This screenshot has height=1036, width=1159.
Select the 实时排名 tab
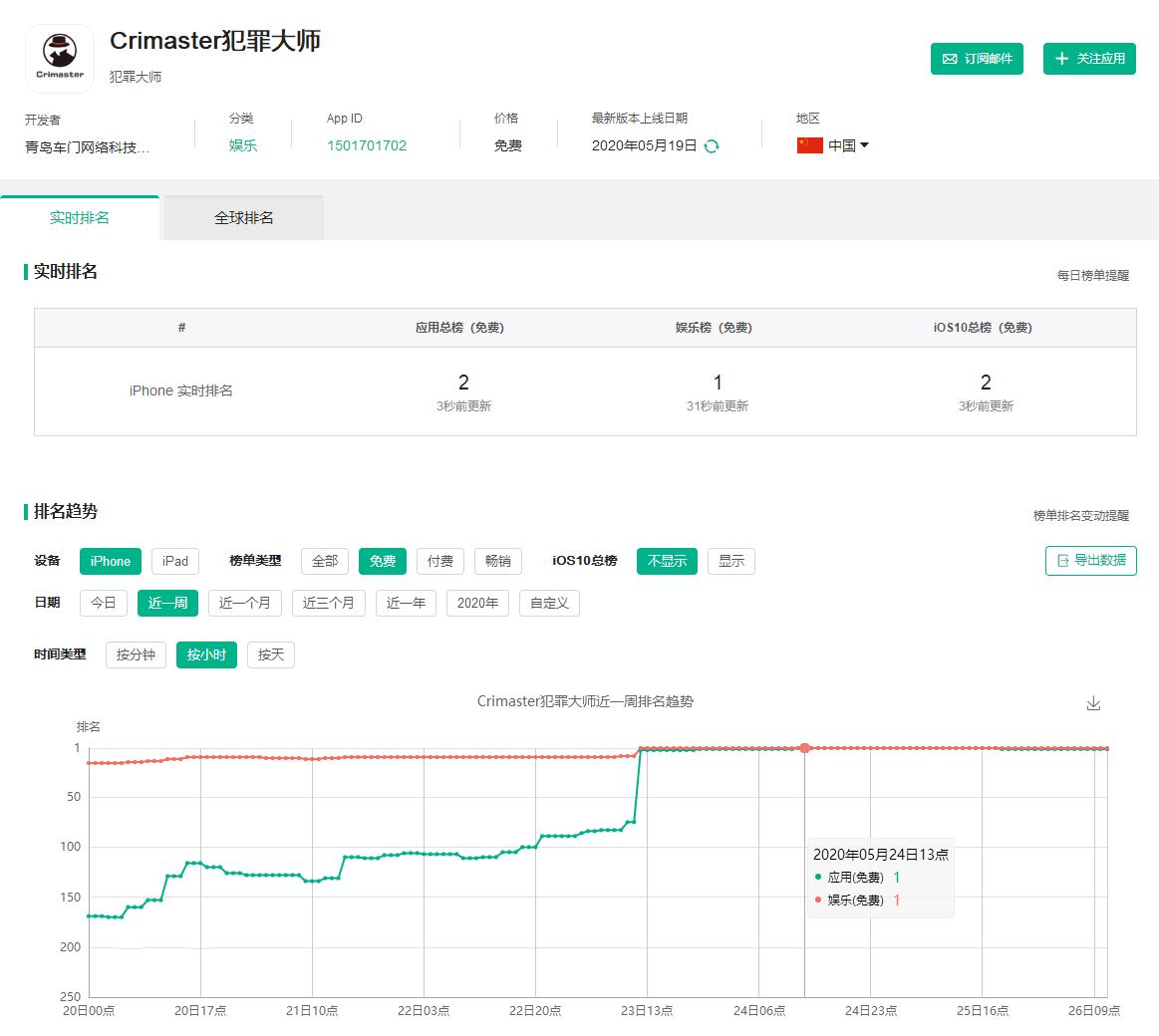tap(80, 218)
